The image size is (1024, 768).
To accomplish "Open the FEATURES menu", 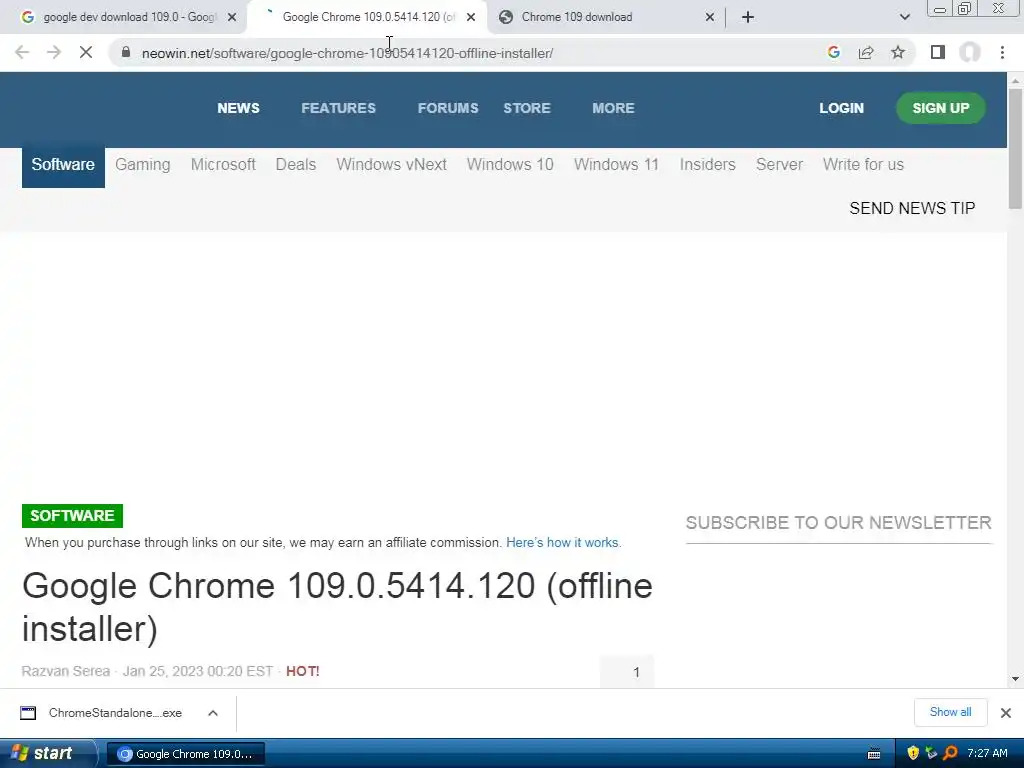I will click(x=338, y=108).
